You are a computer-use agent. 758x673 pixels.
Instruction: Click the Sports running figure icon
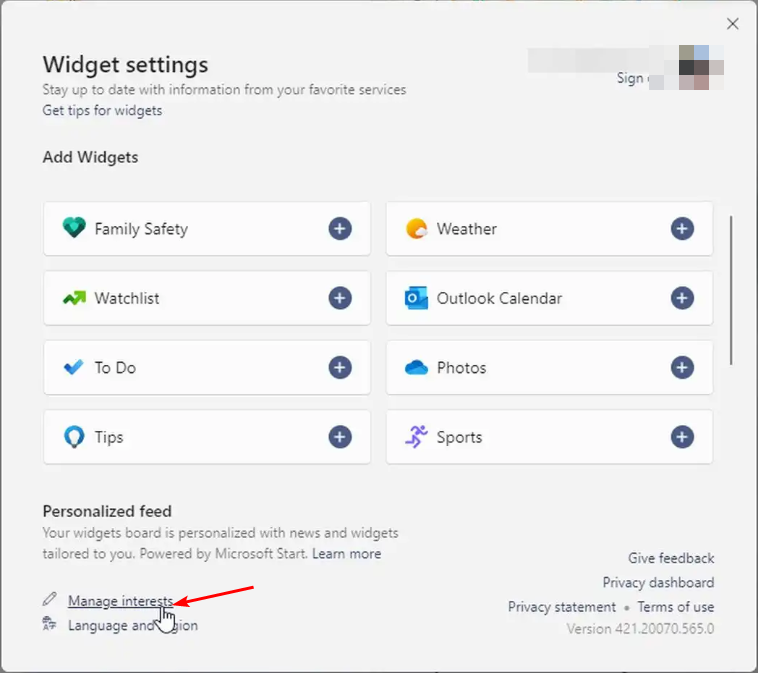click(x=416, y=437)
